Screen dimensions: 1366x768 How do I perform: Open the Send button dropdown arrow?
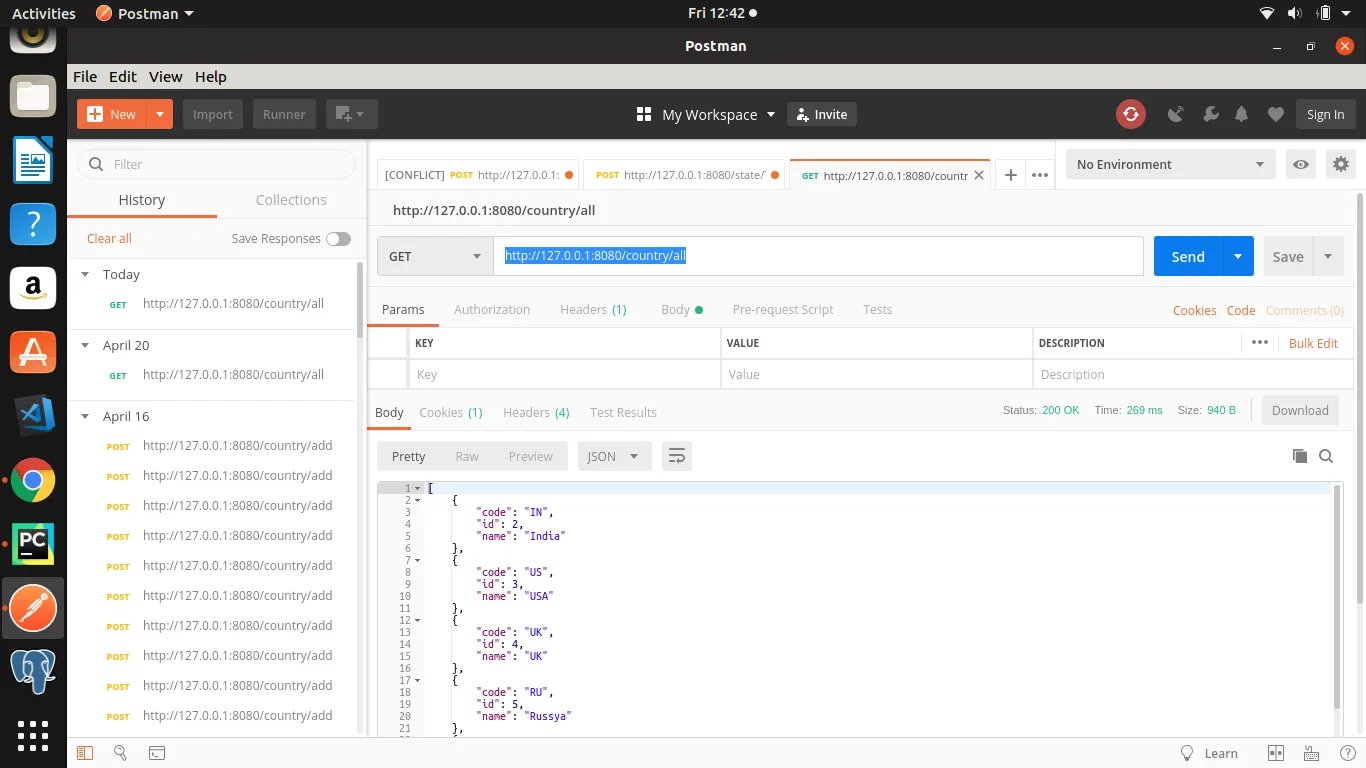point(1238,256)
